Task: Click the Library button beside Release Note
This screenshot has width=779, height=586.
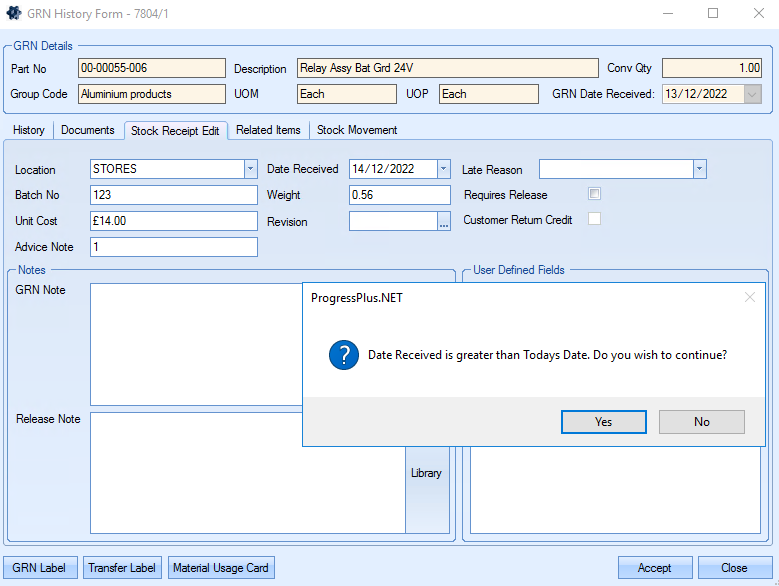Action: click(x=426, y=473)
